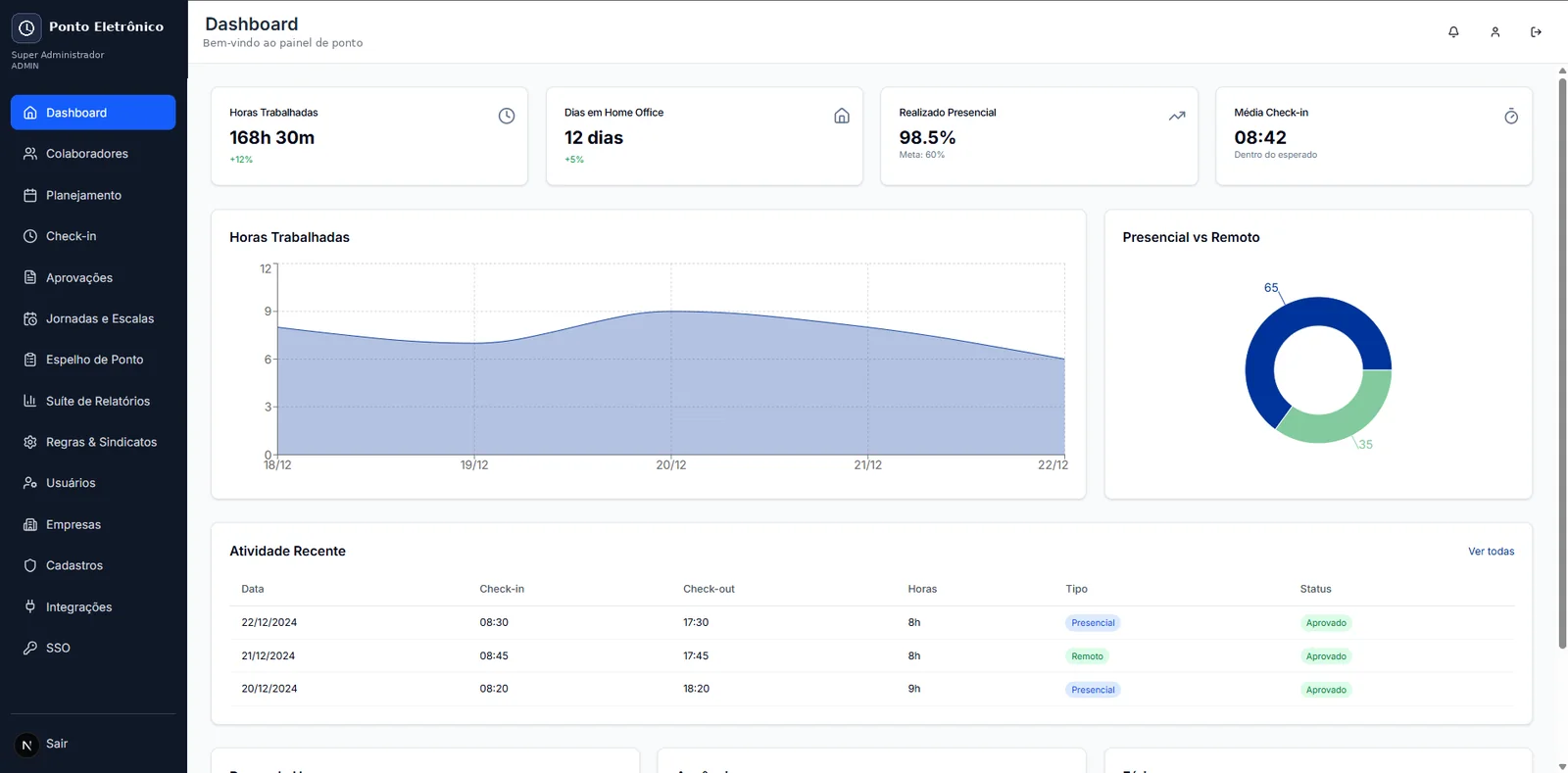Click the 21/12/2024 date cell
1568x773 pixels.
pos(269,655)
